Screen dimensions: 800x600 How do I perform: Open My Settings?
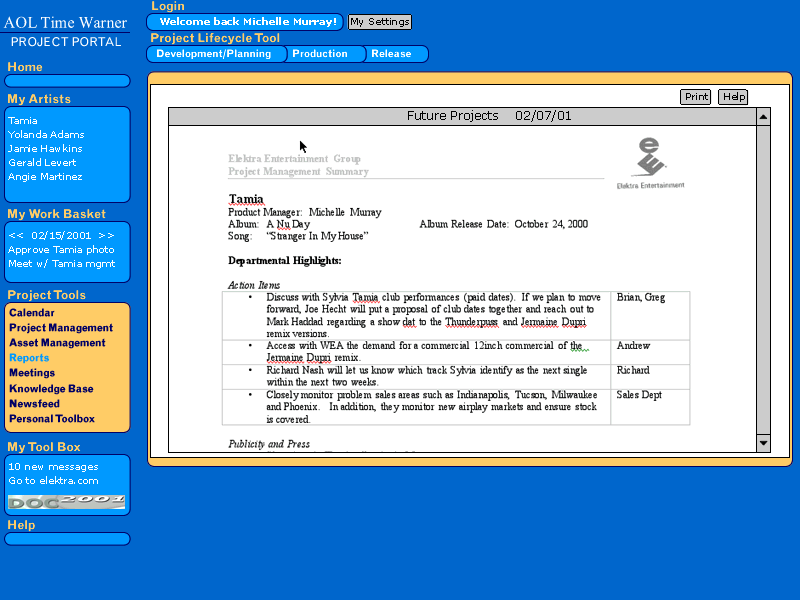click(x=379, y=22)
